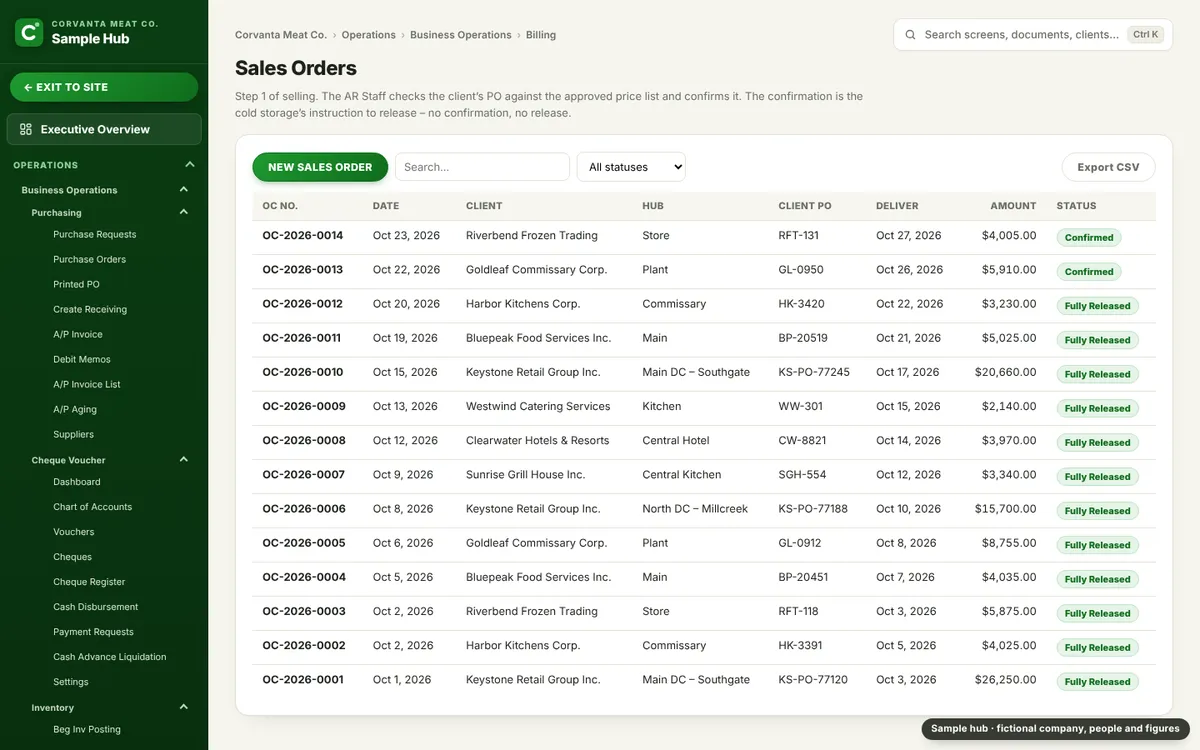Image resolution: width=1200 pixels, height=750 pixels.
Task: Collapse the Operations section chevron
Action: click(190, 165)
